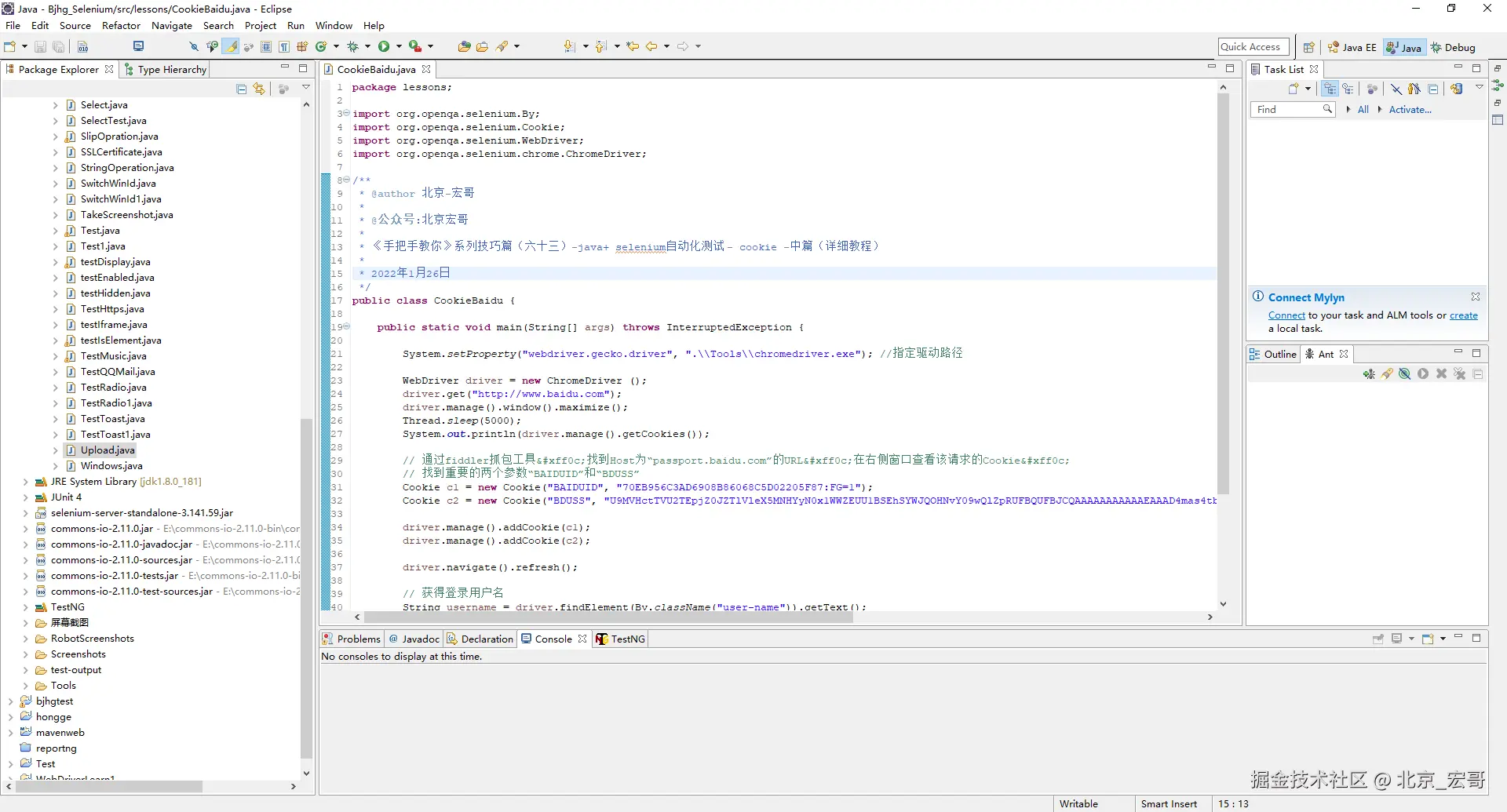Click the Add Buildfiles icon in Ant view
The height and width of the screenshot is (812, 1507).
pos(1369,374)
